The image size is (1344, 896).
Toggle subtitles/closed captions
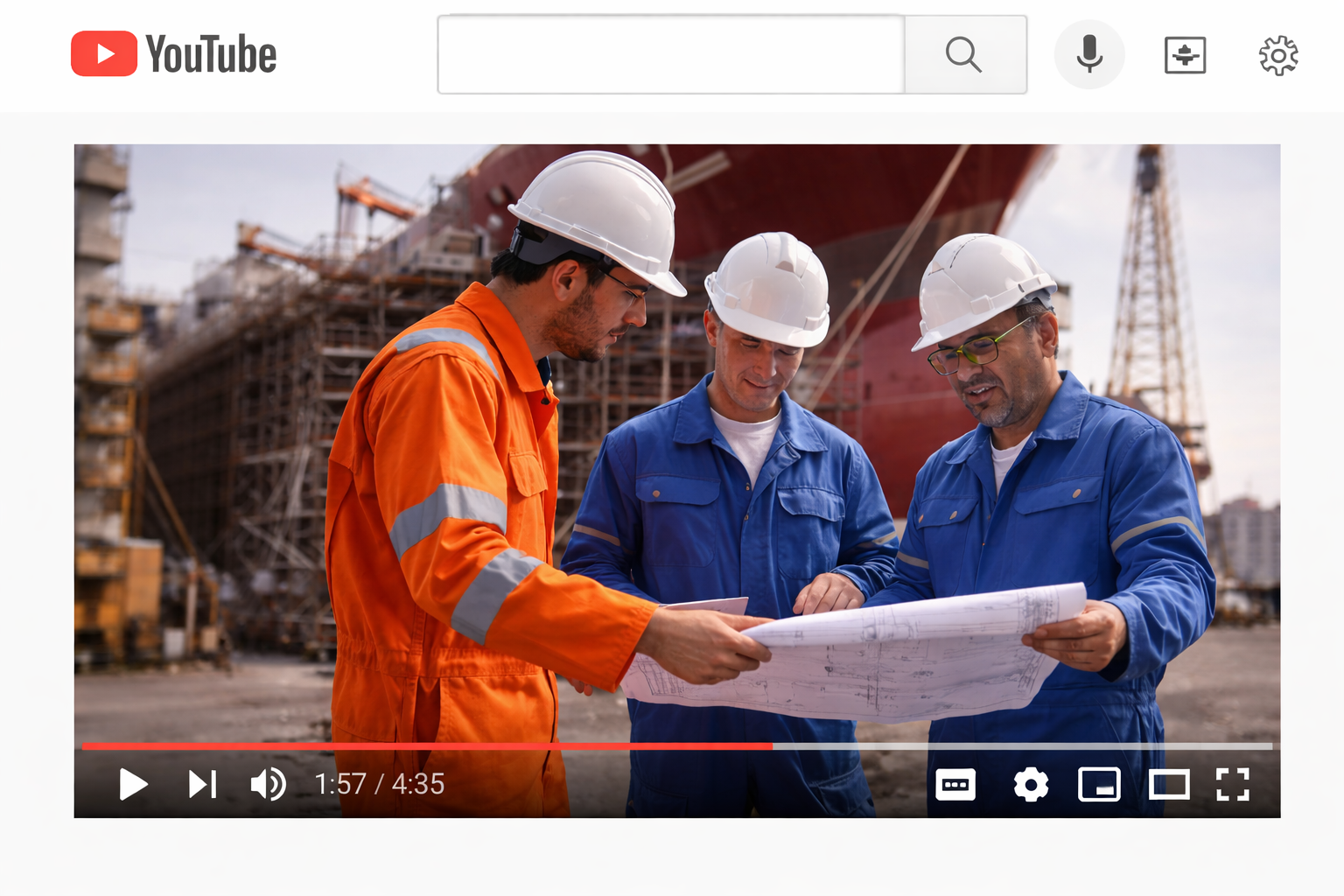(x=955, y=785)
